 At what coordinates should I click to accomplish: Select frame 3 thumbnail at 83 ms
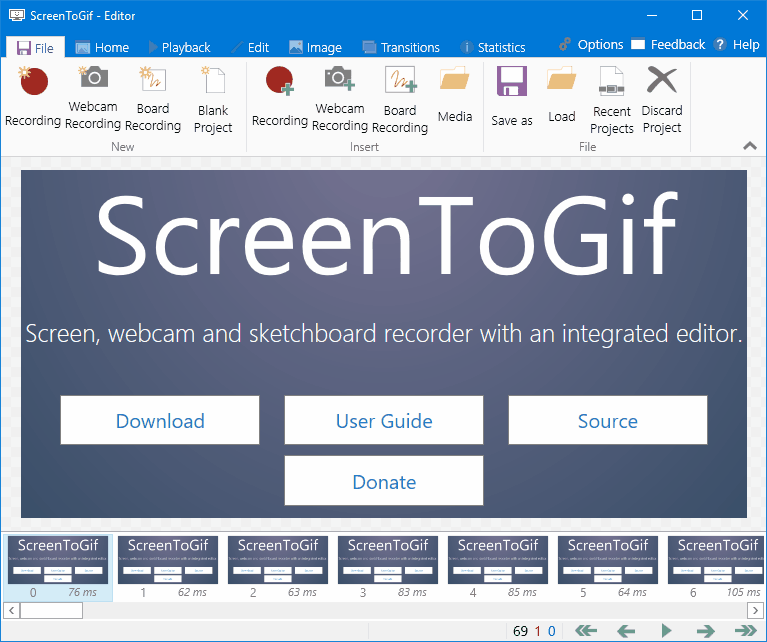click(388, 568)
